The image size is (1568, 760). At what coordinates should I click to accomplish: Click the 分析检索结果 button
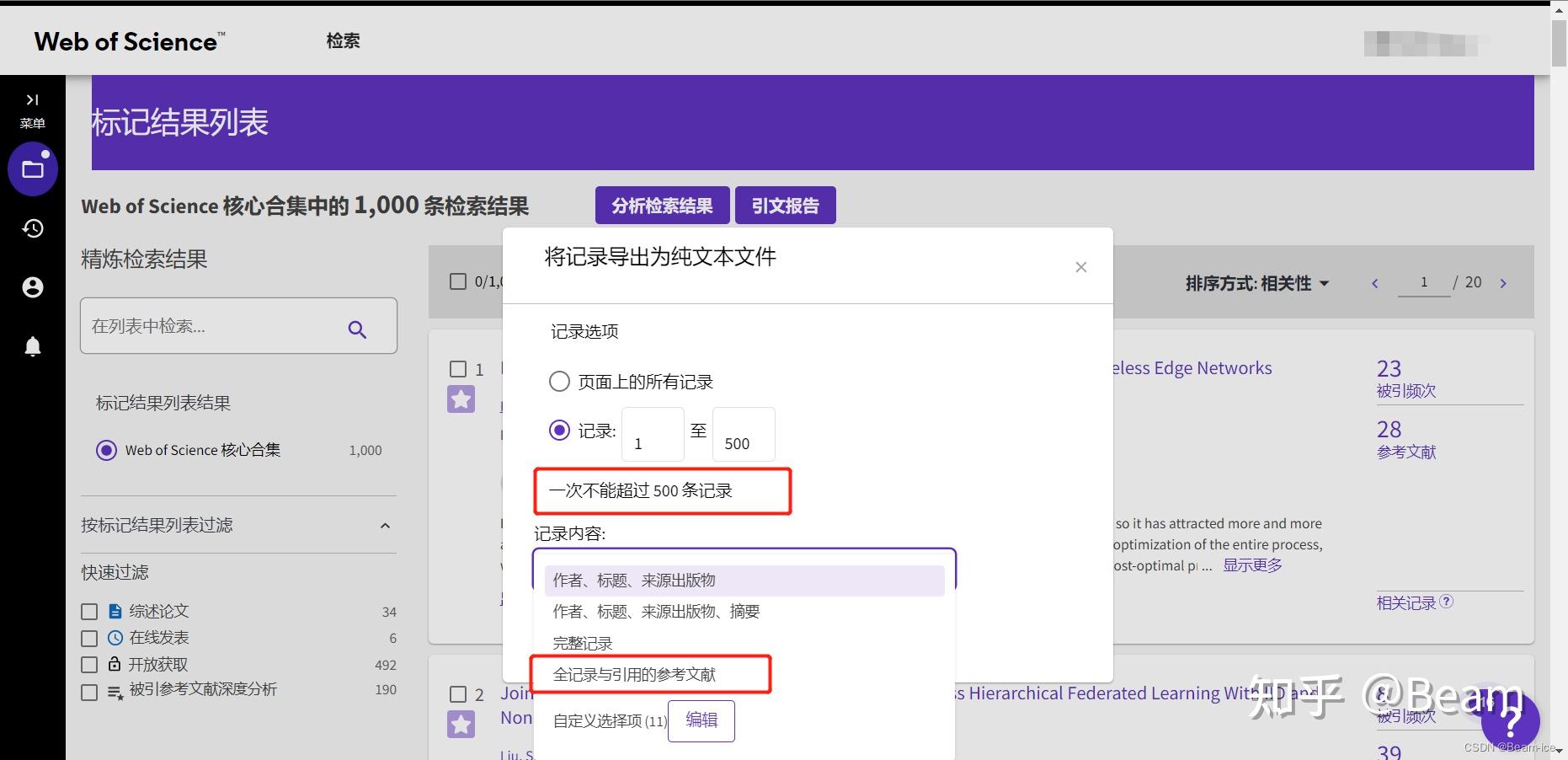[662, 205]
